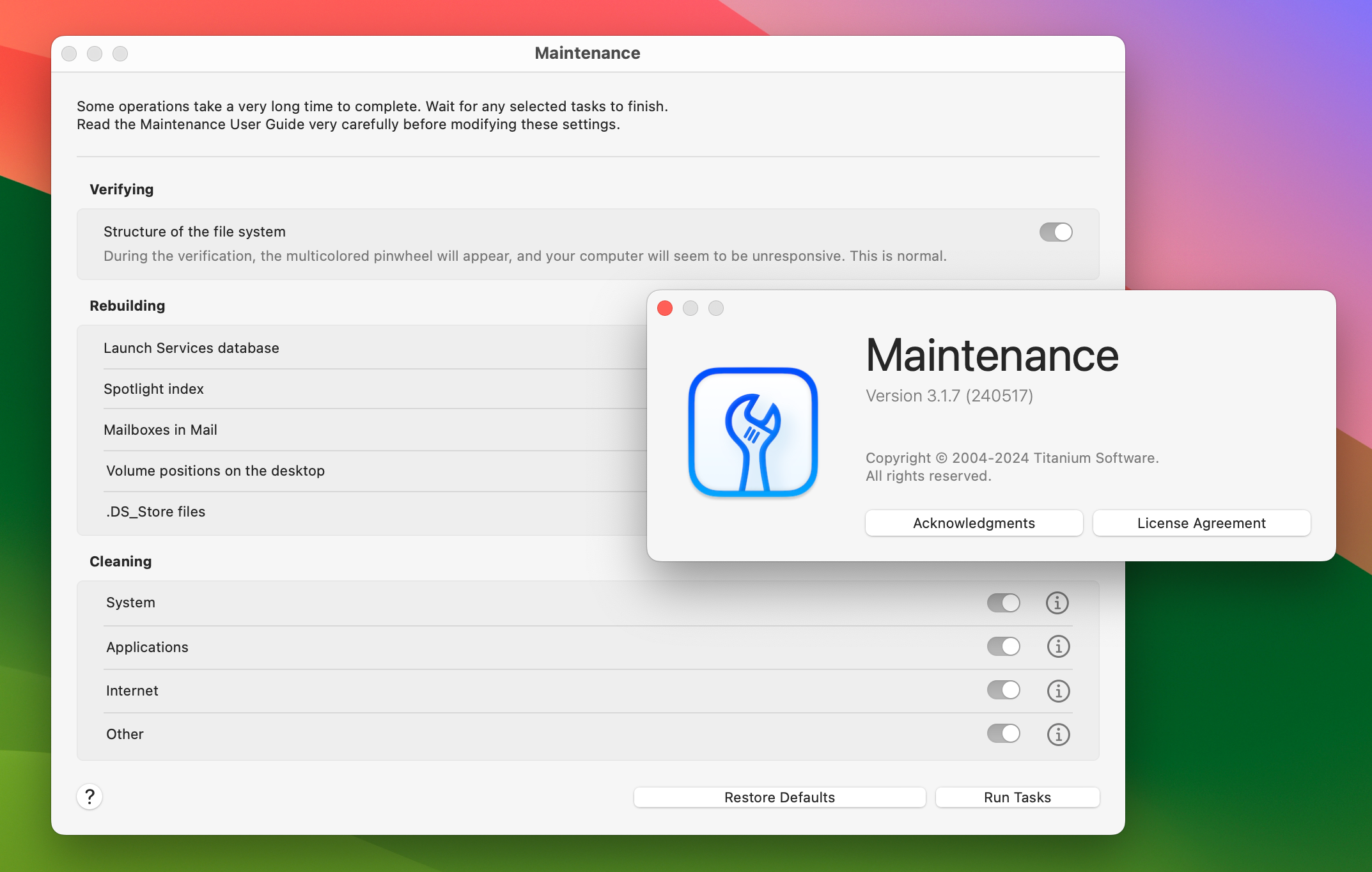Image resolution: width=1372 pixels, height=872 pixels.
Task: Click the Rebuilding section heading
Action: point(127,306)
